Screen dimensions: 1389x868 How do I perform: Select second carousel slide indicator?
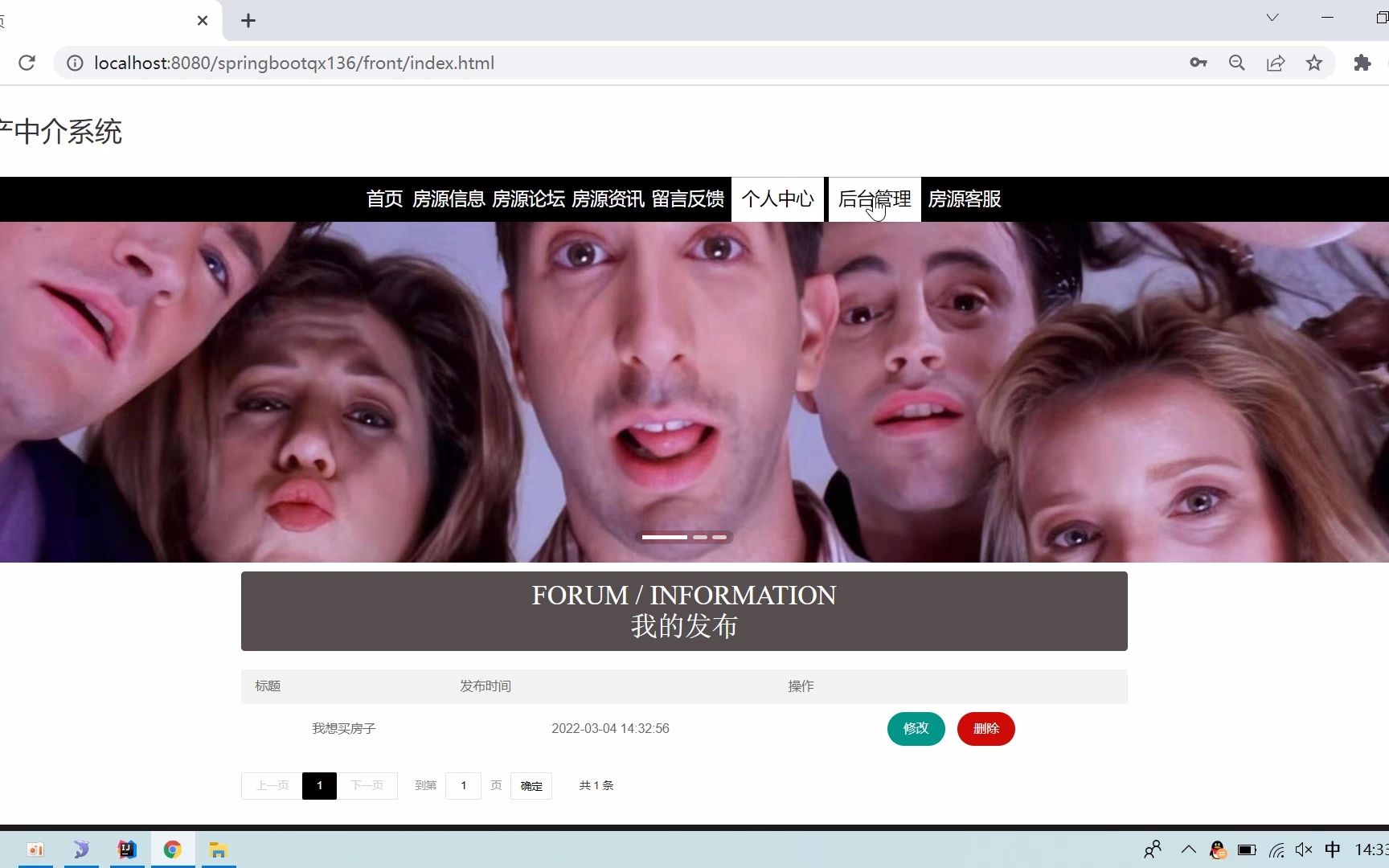(700, 537)
